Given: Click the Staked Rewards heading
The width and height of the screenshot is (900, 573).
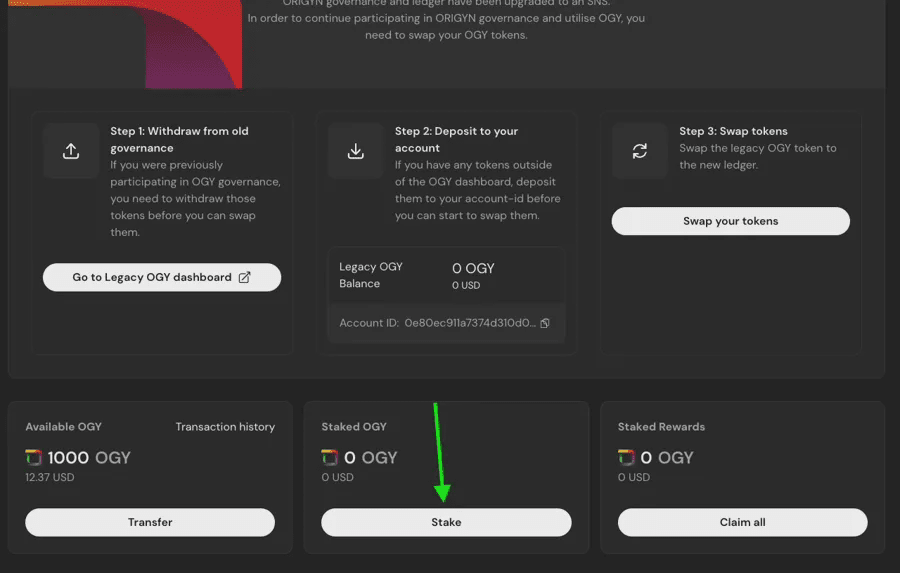Looking at the screenshot, I should pyautogui.click(x=661, y=427).
